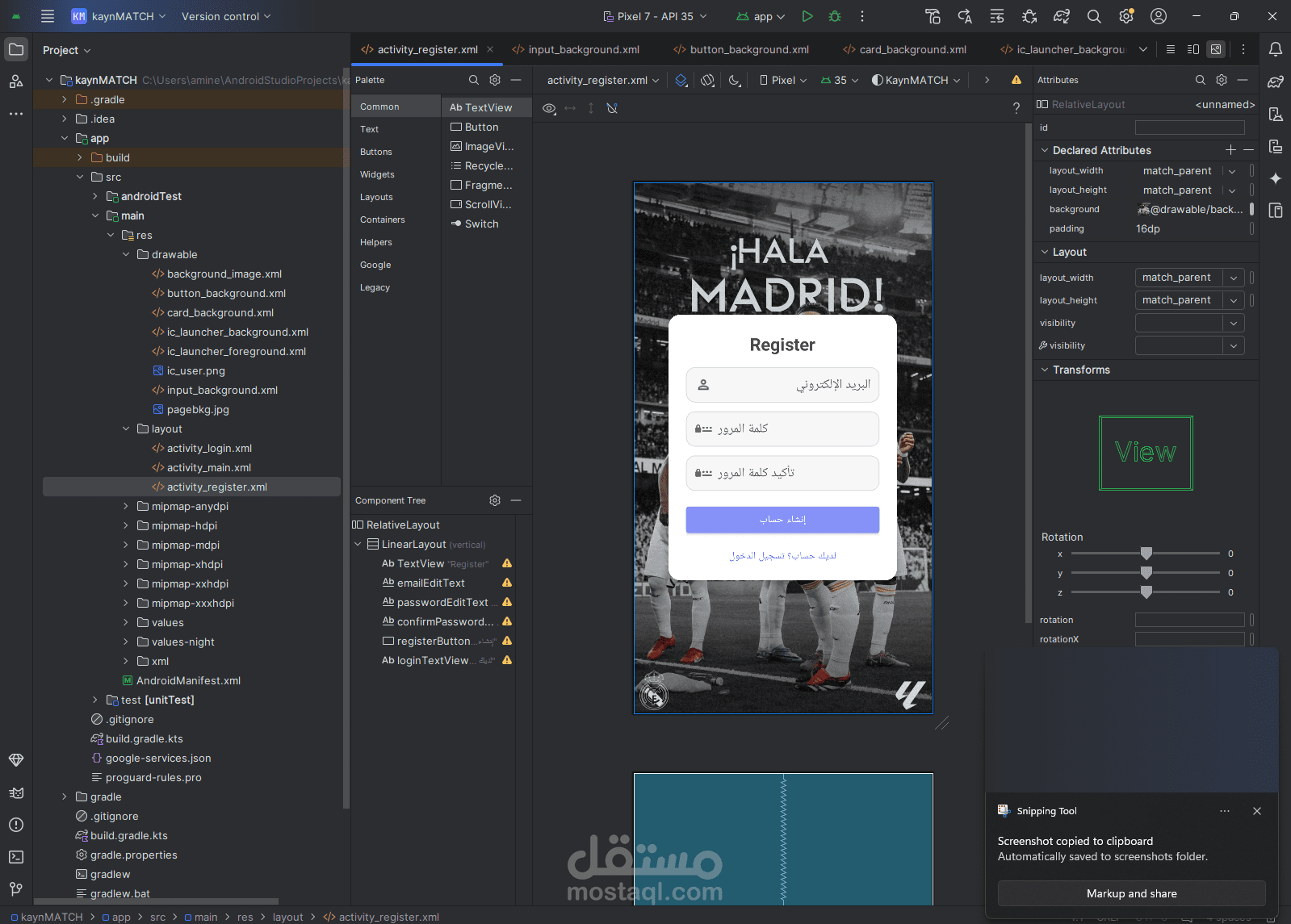The image size is (1291, 924).
Task: Switch editor to Design view mode
Action: click(1216, 49)
